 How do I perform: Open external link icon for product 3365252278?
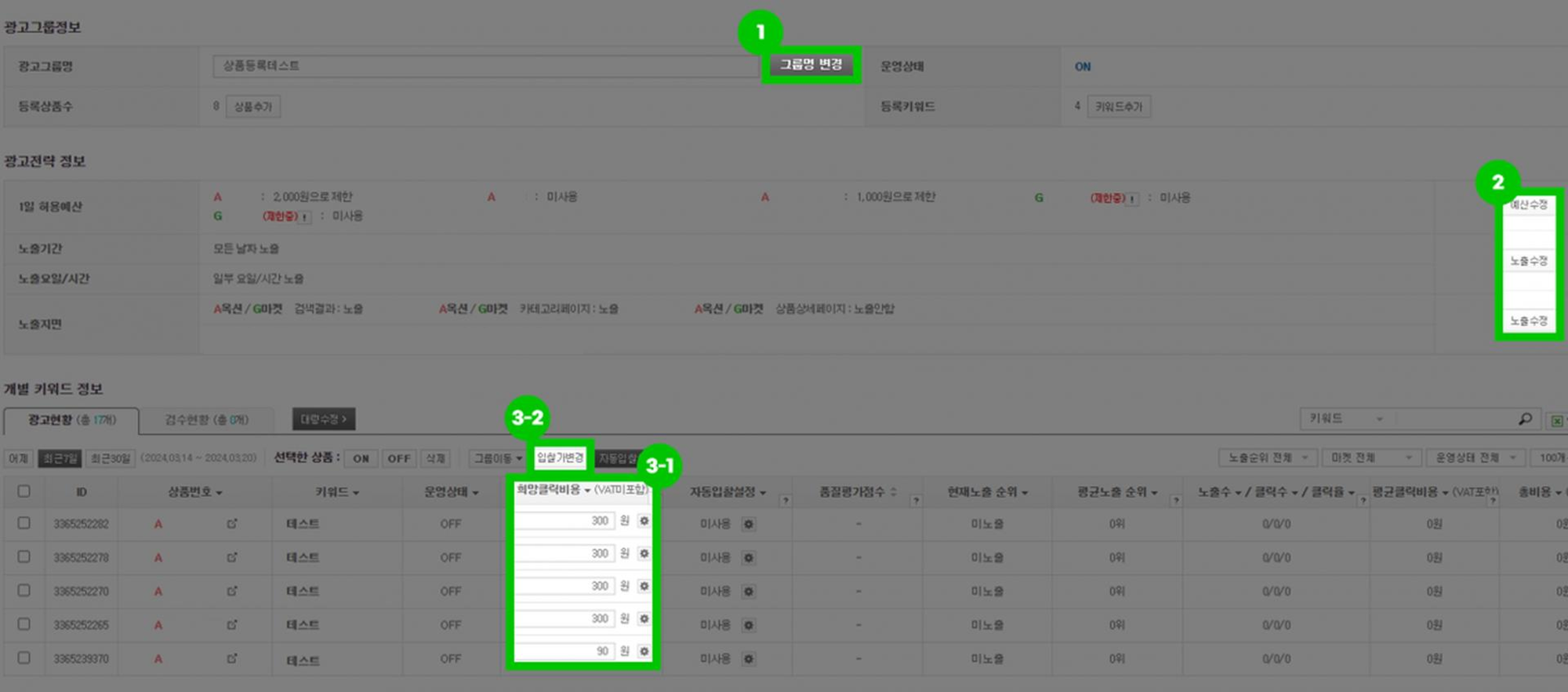(x=232, y=557)
